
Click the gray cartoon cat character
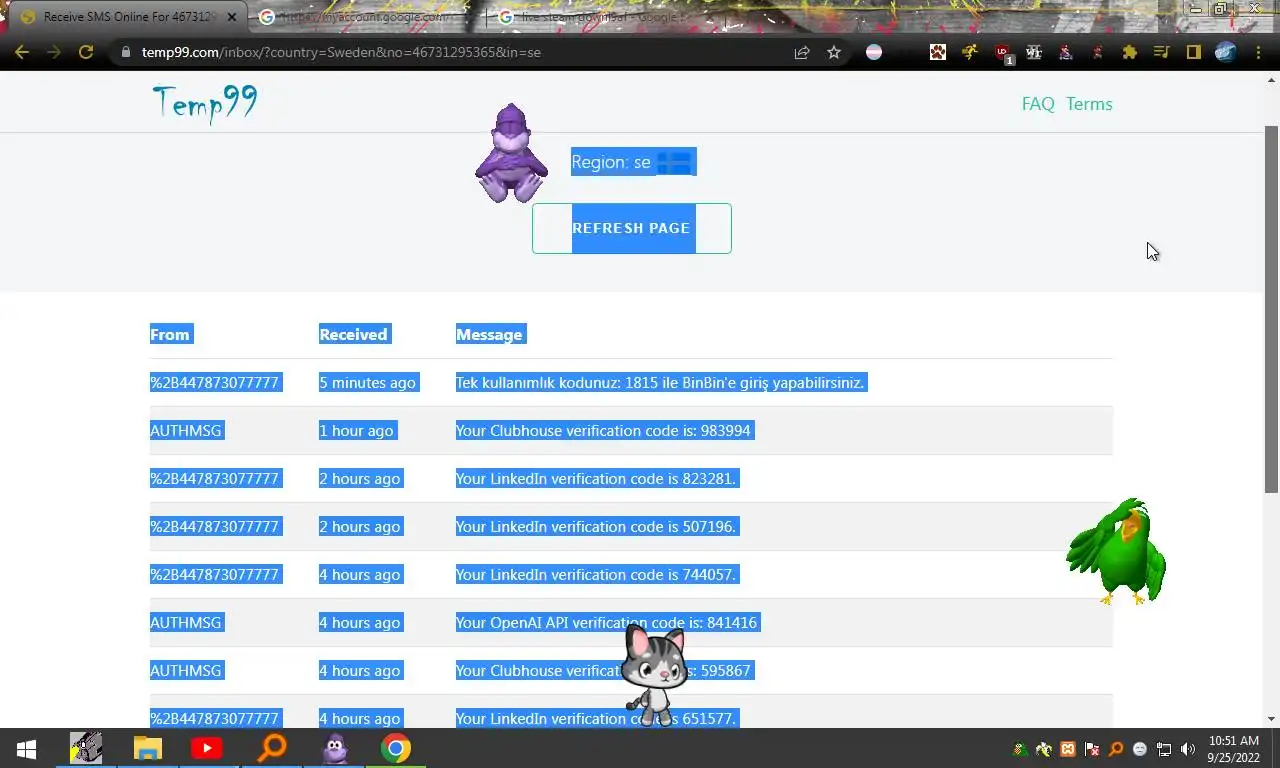pos(654,673)
